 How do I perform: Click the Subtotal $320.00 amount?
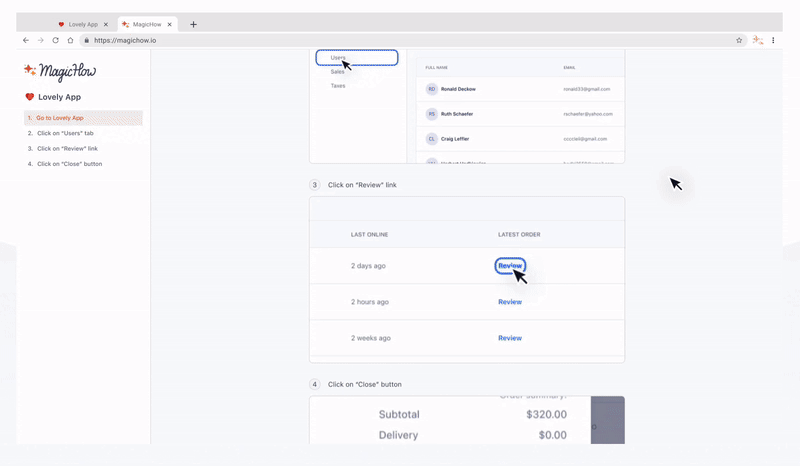tap(546, 414)
